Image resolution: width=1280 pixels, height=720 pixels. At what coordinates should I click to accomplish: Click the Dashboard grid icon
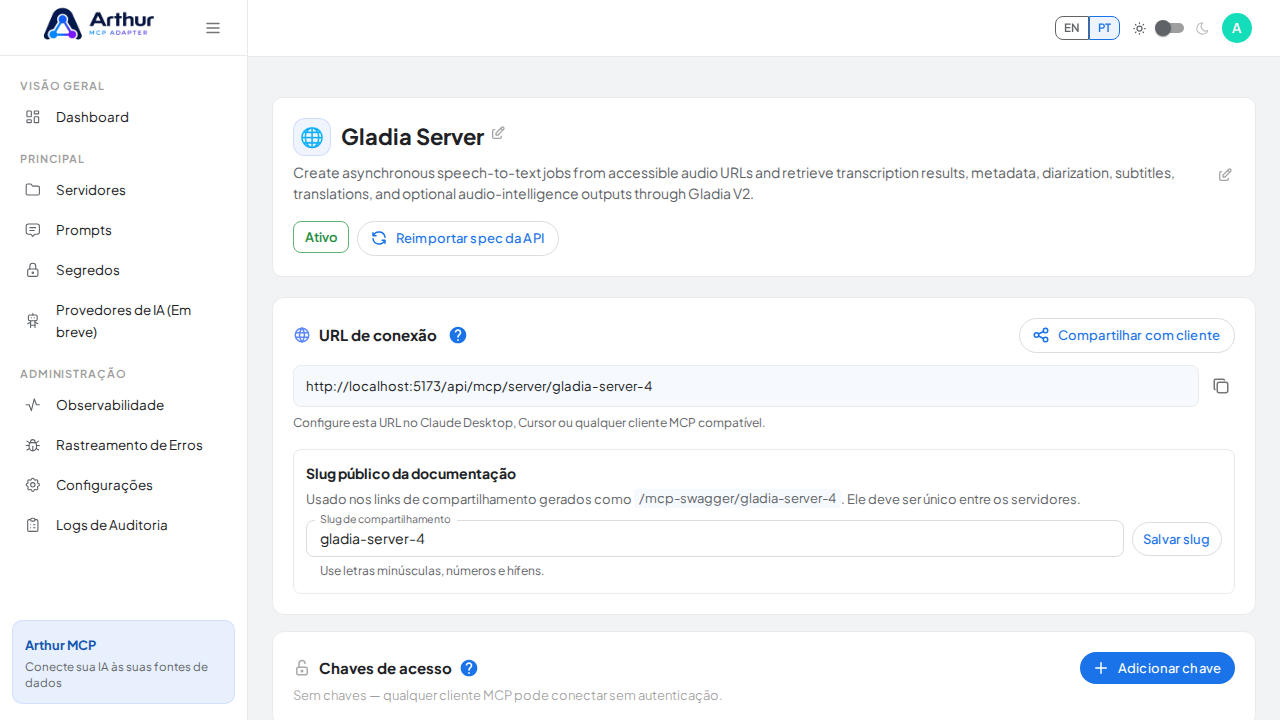(x=33, y=117)
